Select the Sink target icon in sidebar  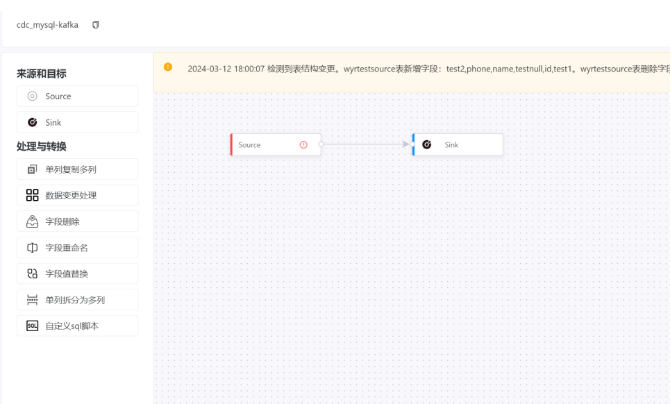[x=32, y=122]
